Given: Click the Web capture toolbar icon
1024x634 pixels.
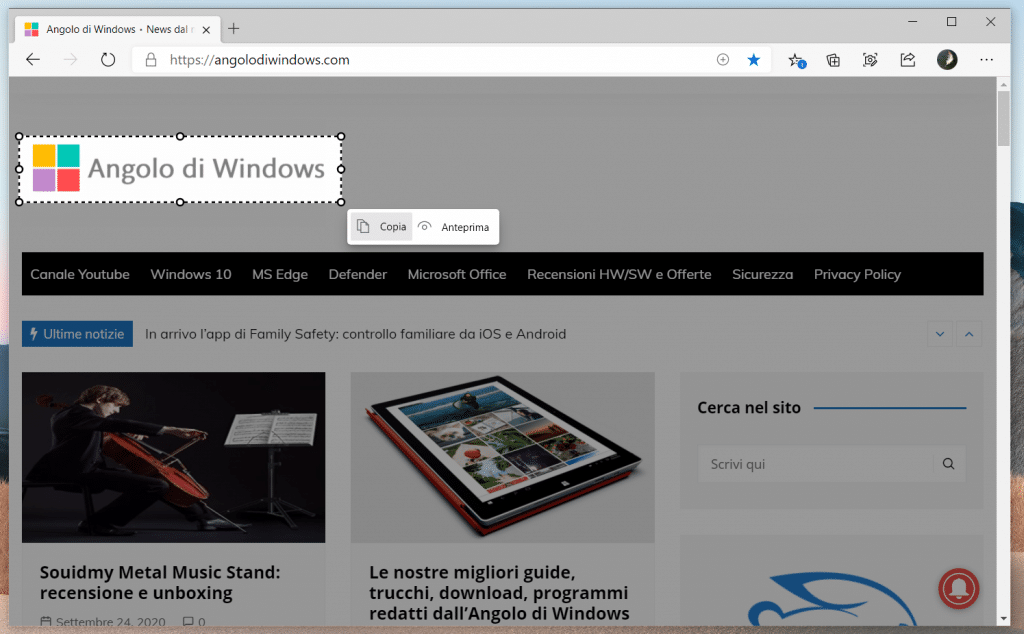Looking at the screenshot, I should (x=870, y=60).
